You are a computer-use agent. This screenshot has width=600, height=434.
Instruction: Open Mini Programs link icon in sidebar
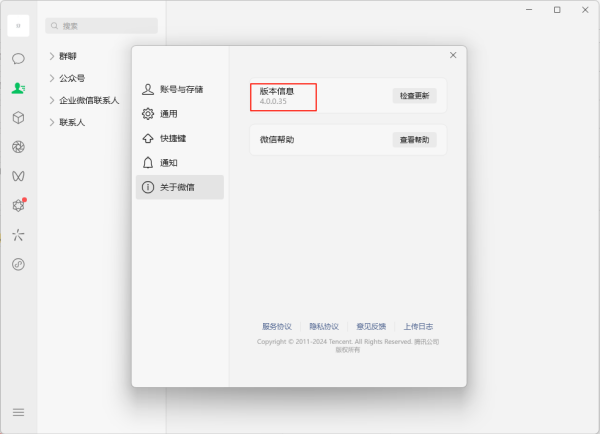click(18, 264)
